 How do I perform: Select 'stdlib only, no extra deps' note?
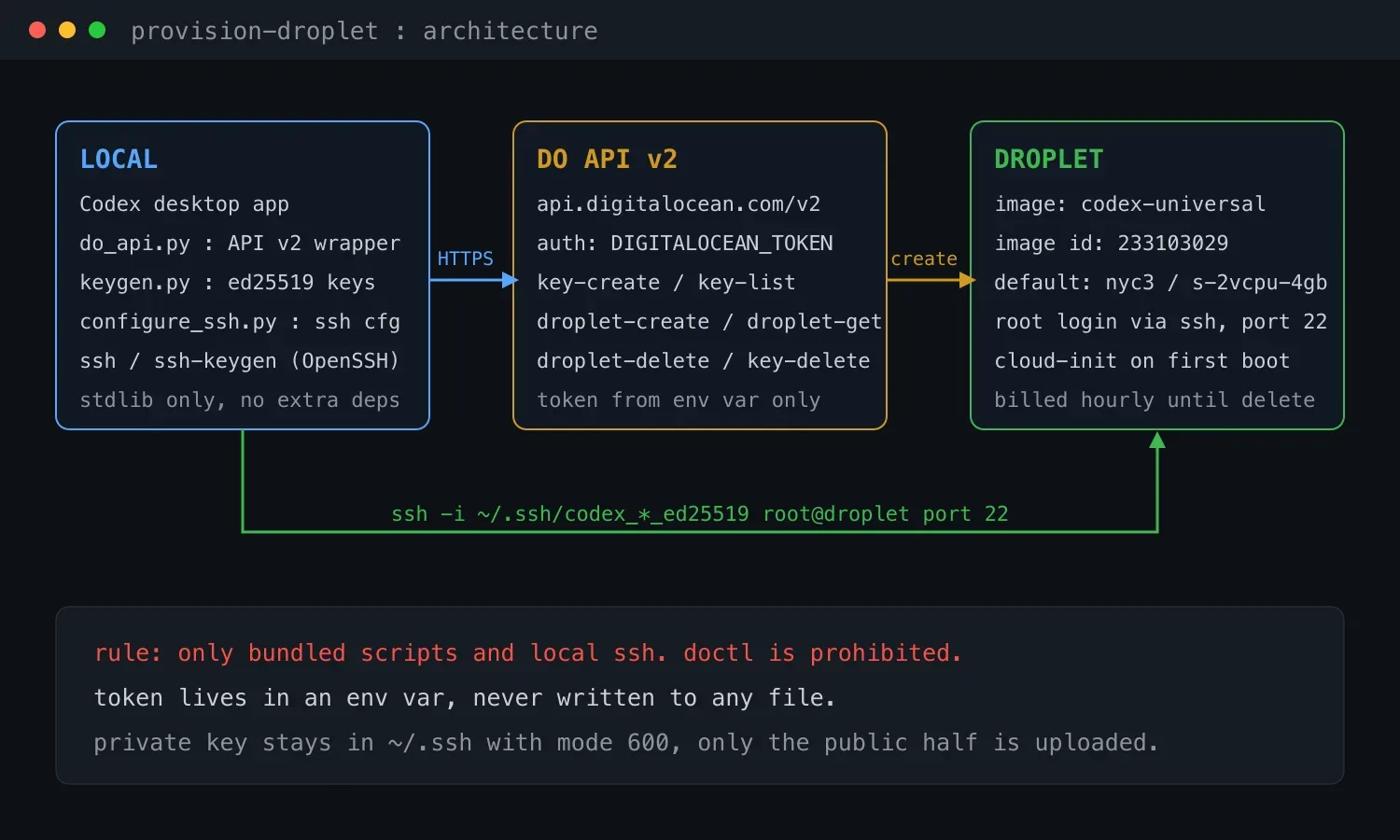pyautogui.click(x=240, y=400)
